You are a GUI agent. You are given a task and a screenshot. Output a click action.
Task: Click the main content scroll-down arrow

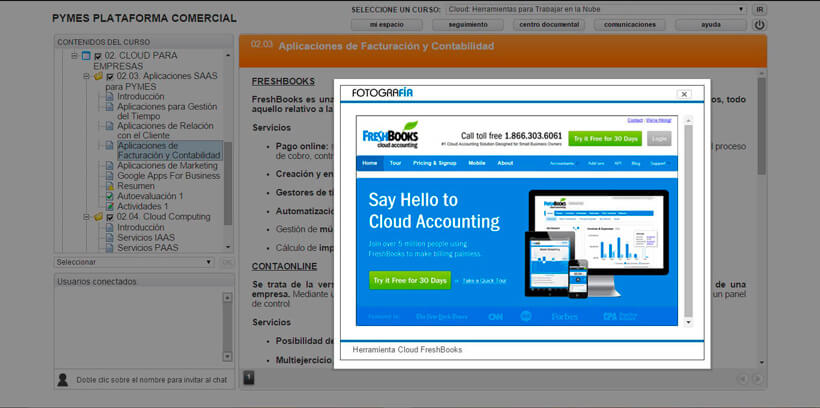click(x=761, y=362)
